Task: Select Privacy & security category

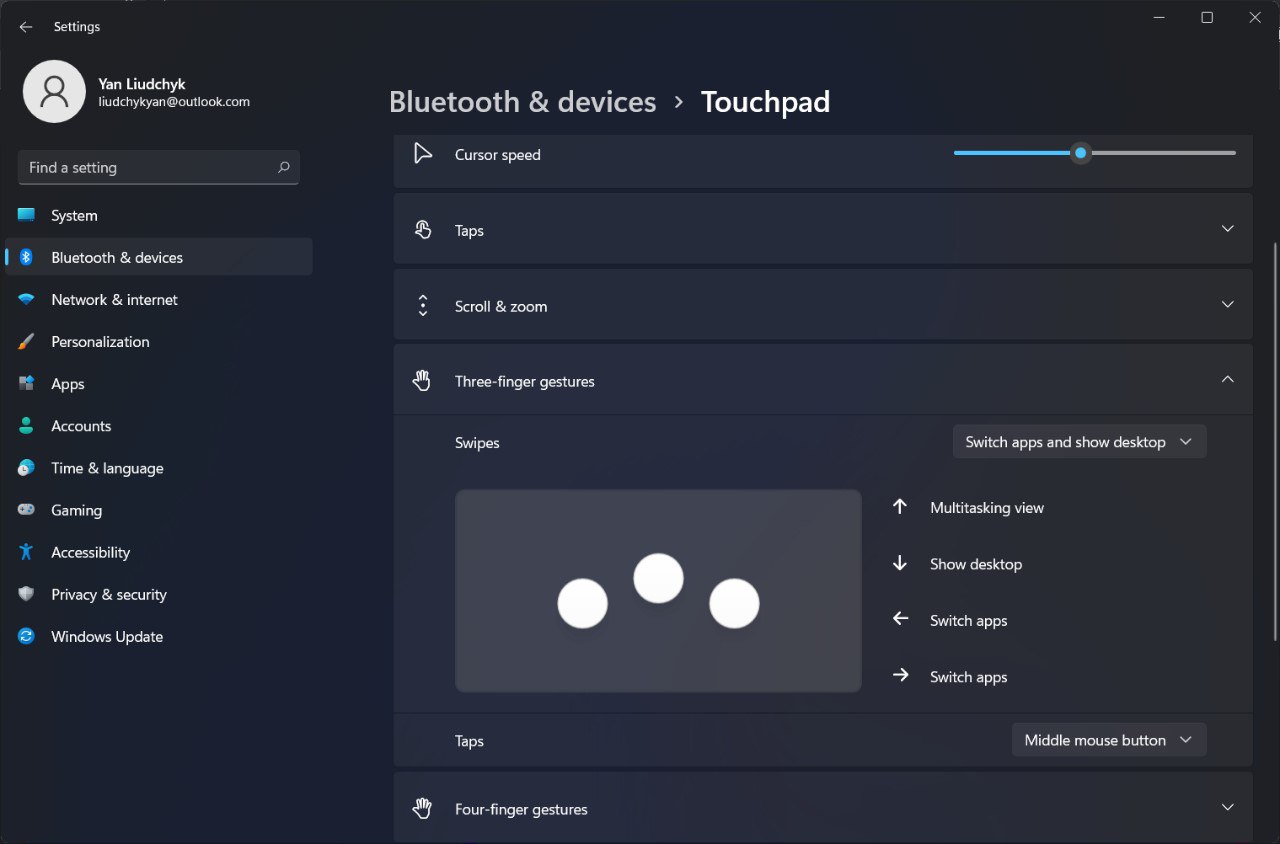Action: point(159,594)
